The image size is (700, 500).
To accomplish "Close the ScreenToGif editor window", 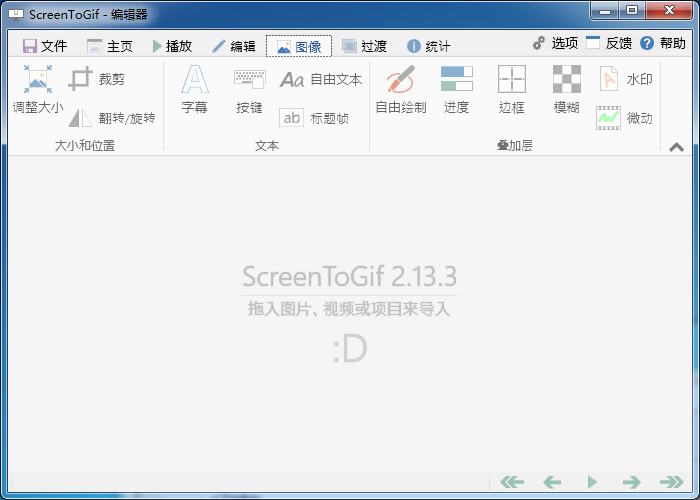I will coord(669,11).
